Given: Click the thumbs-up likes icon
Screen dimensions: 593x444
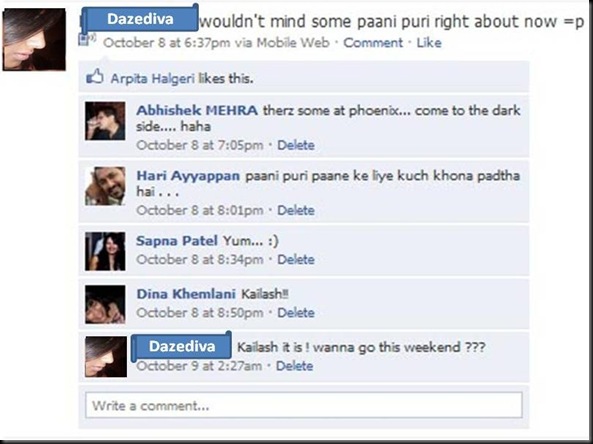Looking at the screenshot, I should point(95,76).
